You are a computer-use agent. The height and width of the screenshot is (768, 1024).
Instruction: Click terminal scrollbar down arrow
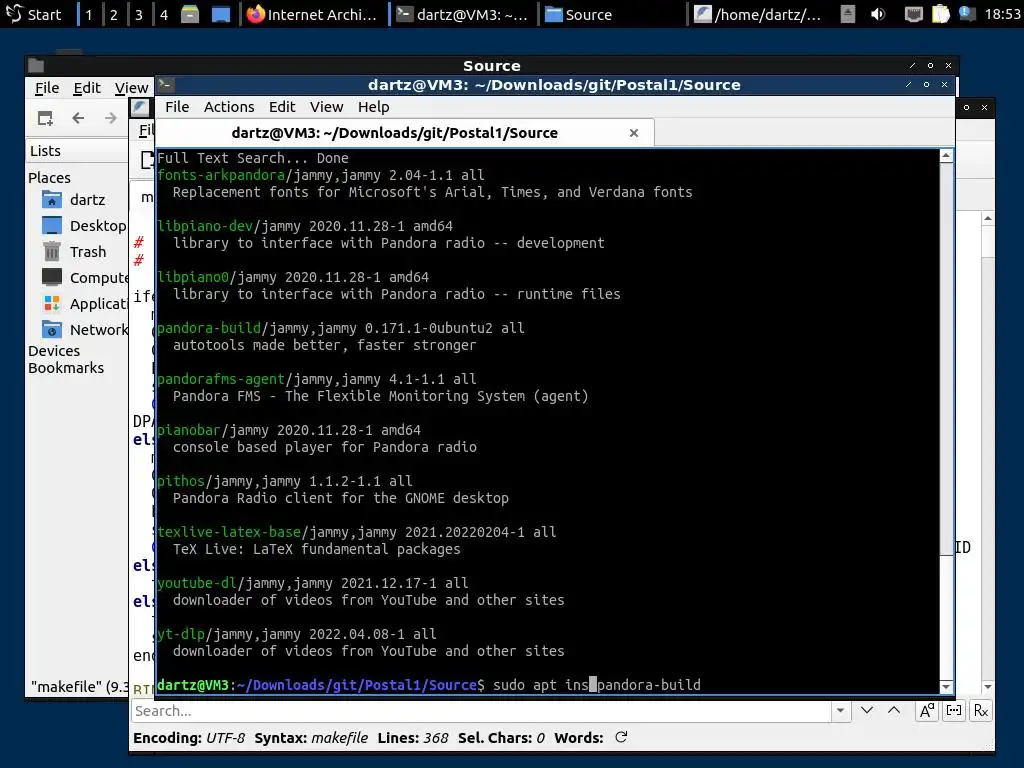(946, 686)
